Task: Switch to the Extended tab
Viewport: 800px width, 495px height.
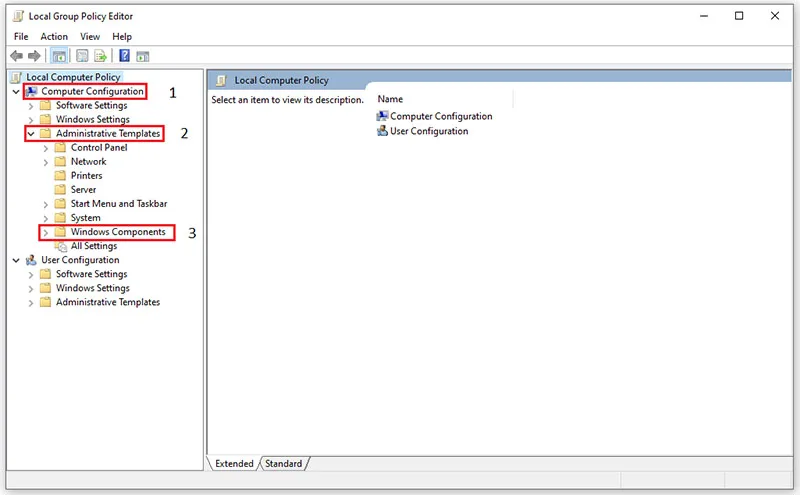Action: pyautogui.click(x=234, y=463)
